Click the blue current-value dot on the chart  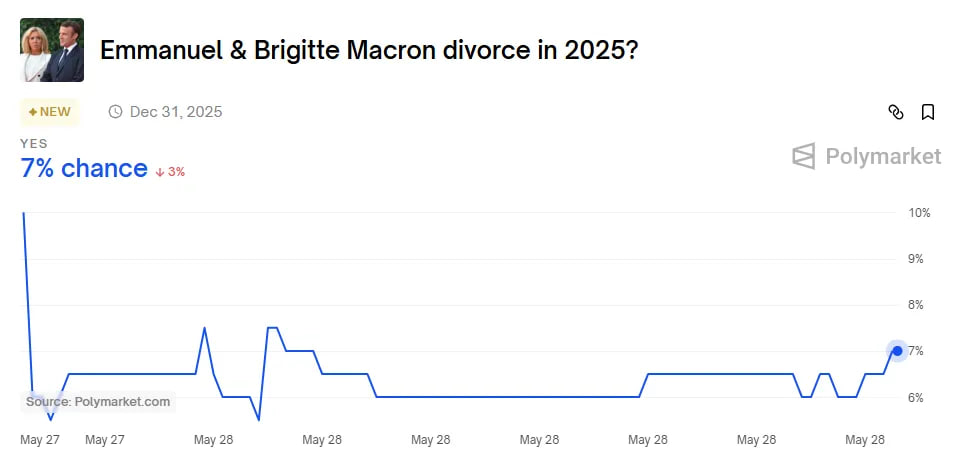tap(897, 351)
